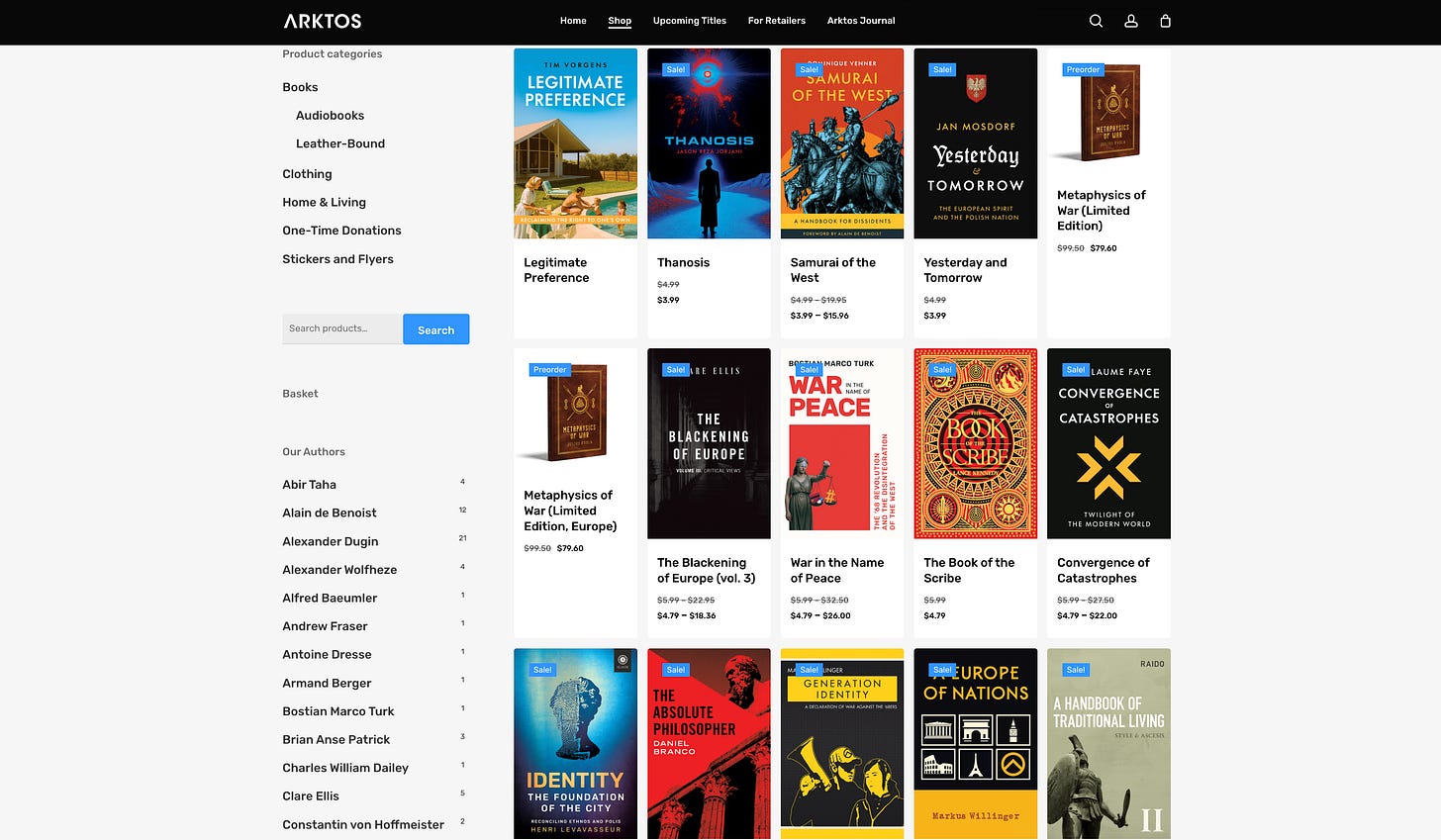This screenshot has width=1441, height=840.
Task: Click The Book of the Scribe title
Action: [969, 570]
